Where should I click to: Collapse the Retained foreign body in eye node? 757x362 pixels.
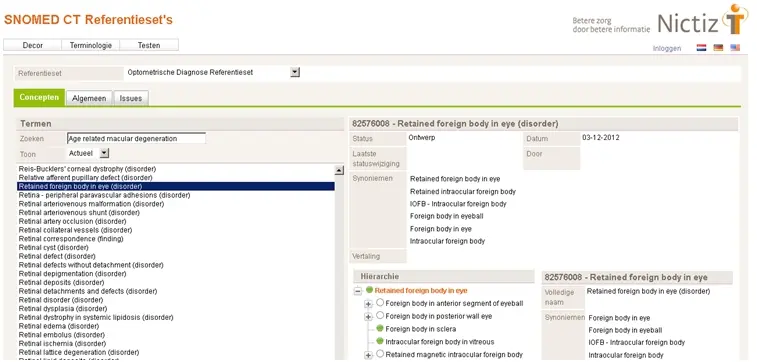pyautogui.click(x=358, y=291)
